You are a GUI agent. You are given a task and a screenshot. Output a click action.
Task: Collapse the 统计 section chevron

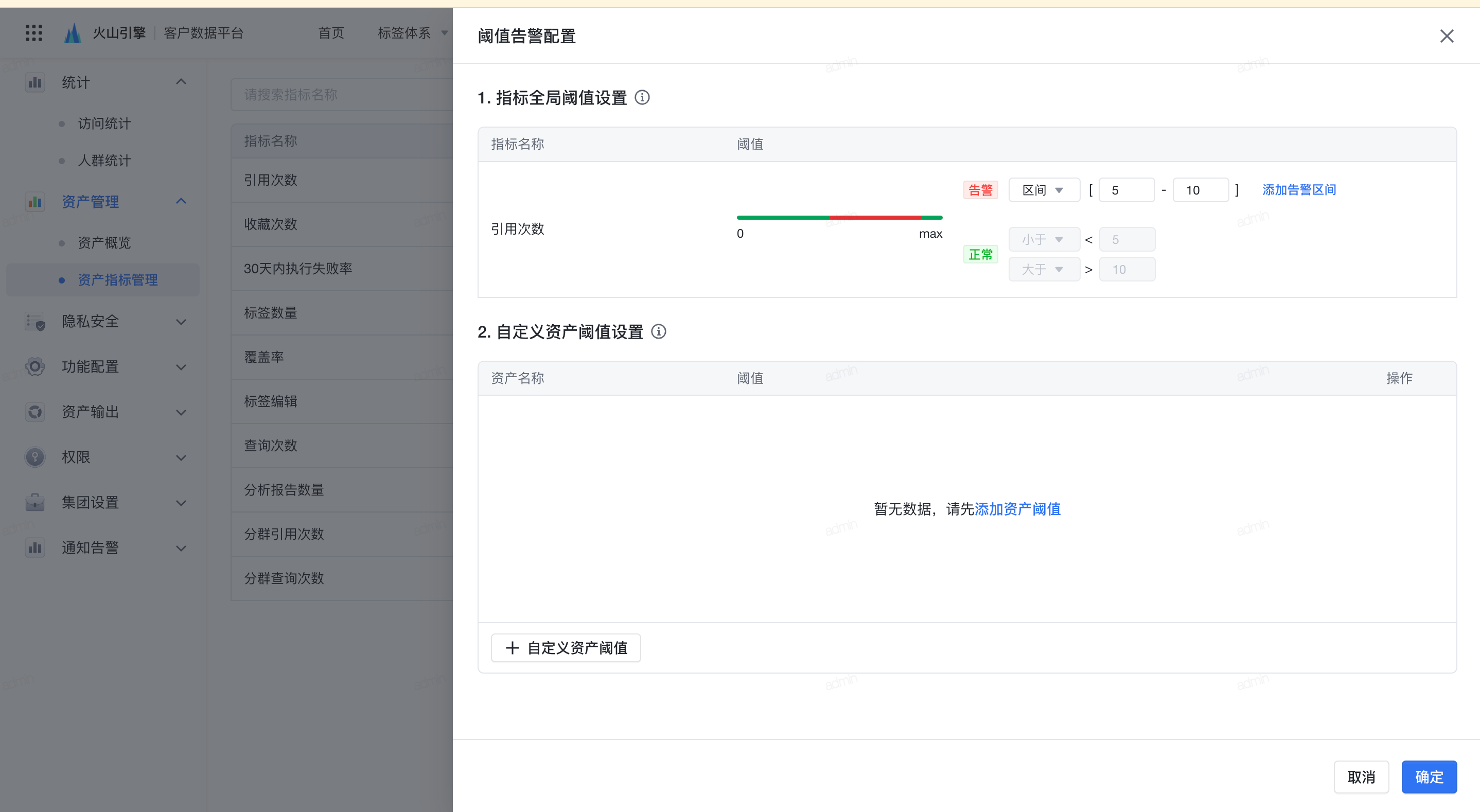181,82
